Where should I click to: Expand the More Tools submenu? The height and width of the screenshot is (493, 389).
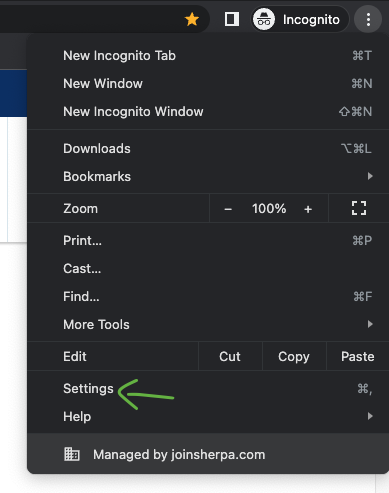tap(208, 325)
